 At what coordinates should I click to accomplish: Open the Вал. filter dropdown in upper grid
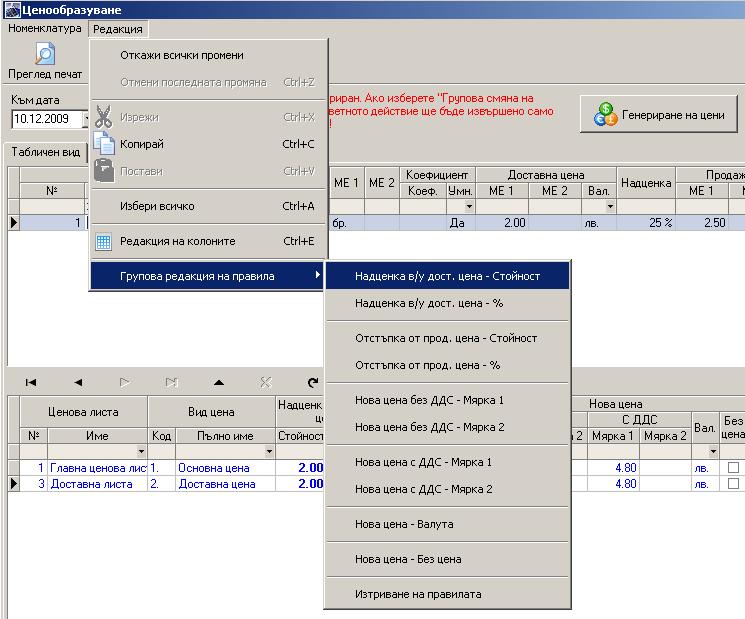[611, 207]
